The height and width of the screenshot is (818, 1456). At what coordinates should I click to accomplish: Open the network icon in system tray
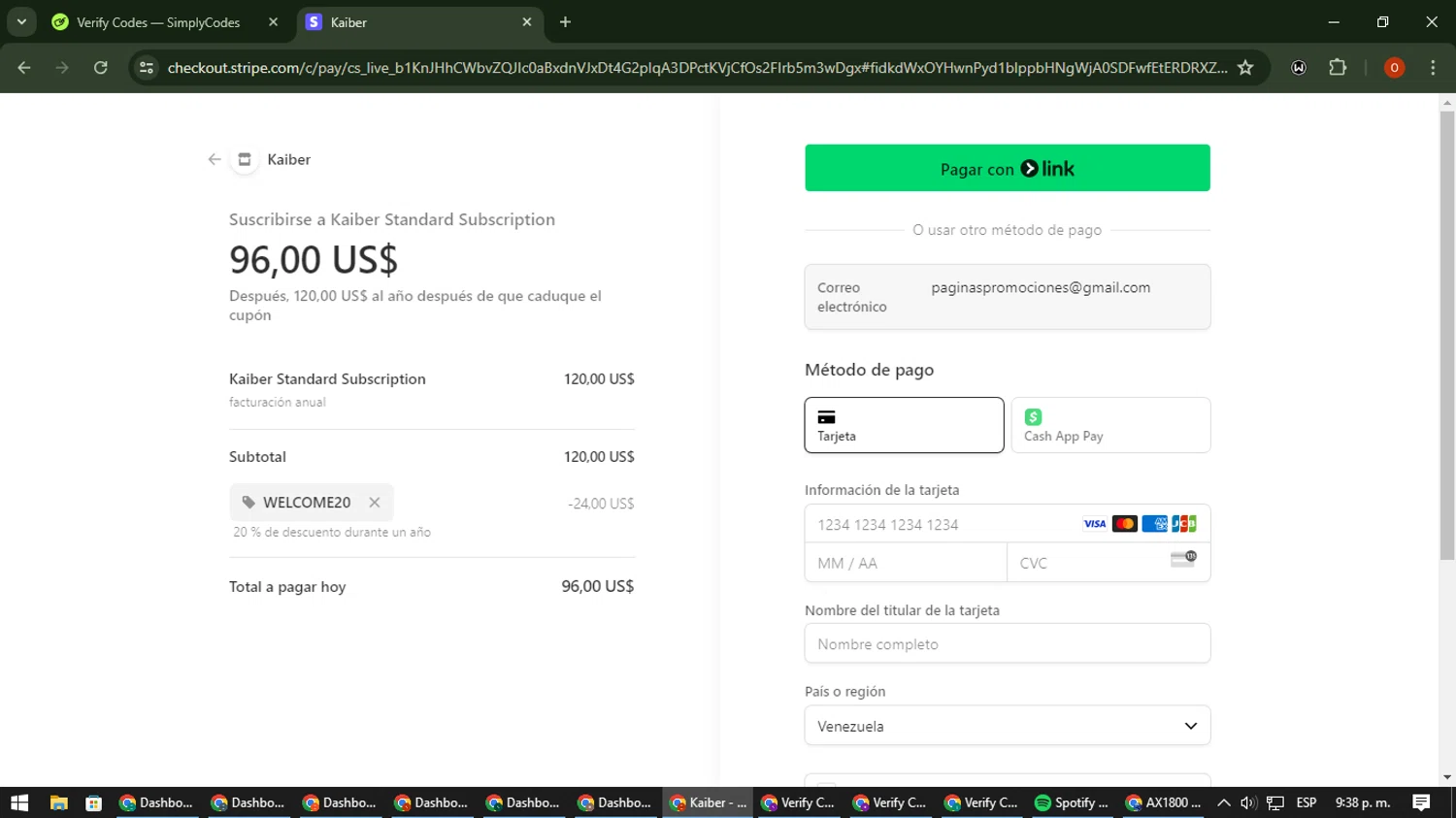(x=1275, y=802)
